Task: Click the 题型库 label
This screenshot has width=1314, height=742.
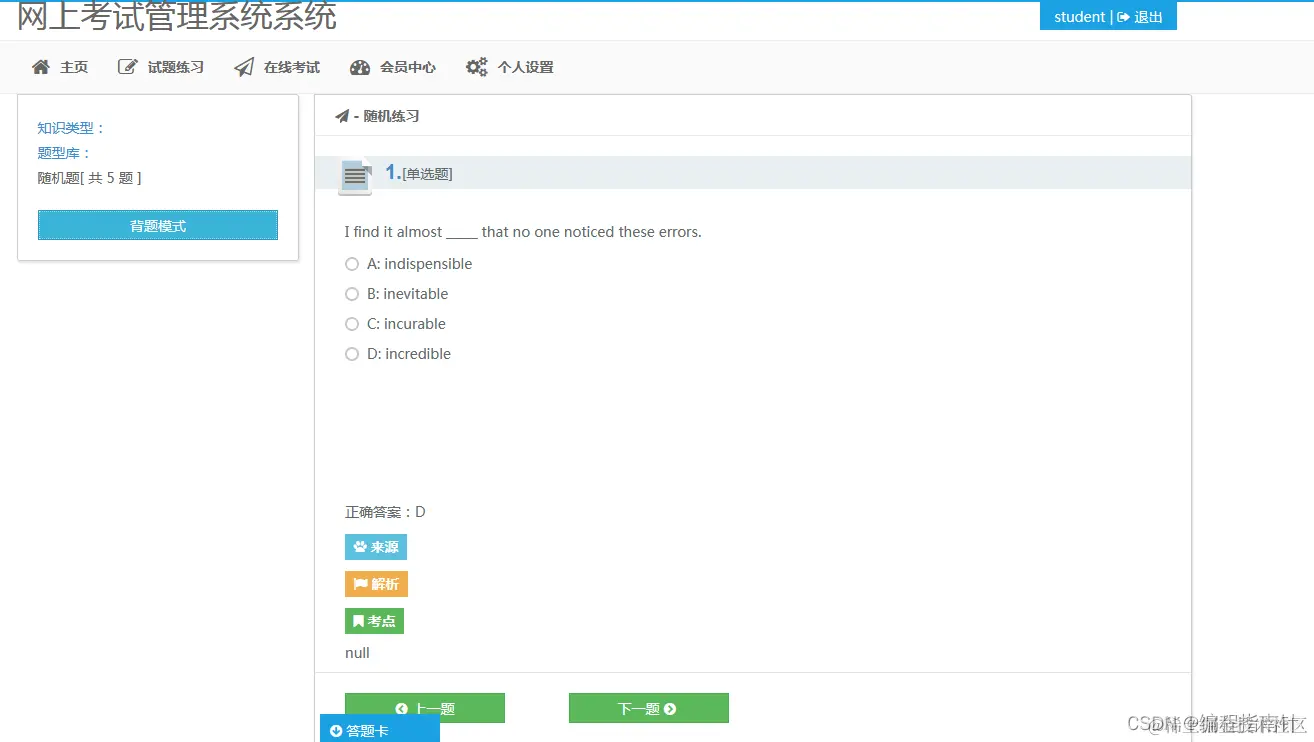Action: pyautogui.click(x=64, y=153)
